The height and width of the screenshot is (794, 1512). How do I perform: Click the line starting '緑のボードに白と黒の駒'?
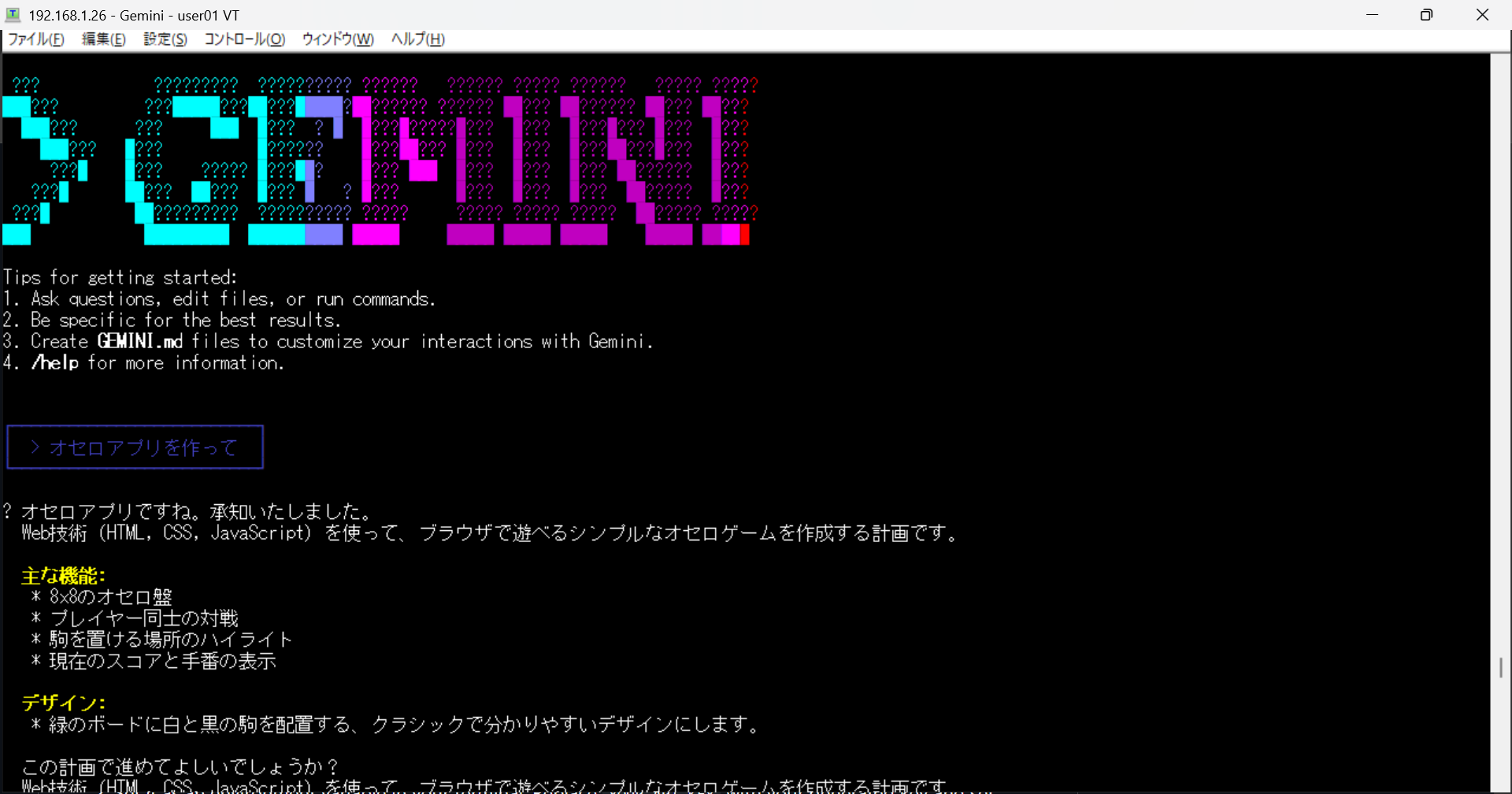pos(403,724)
